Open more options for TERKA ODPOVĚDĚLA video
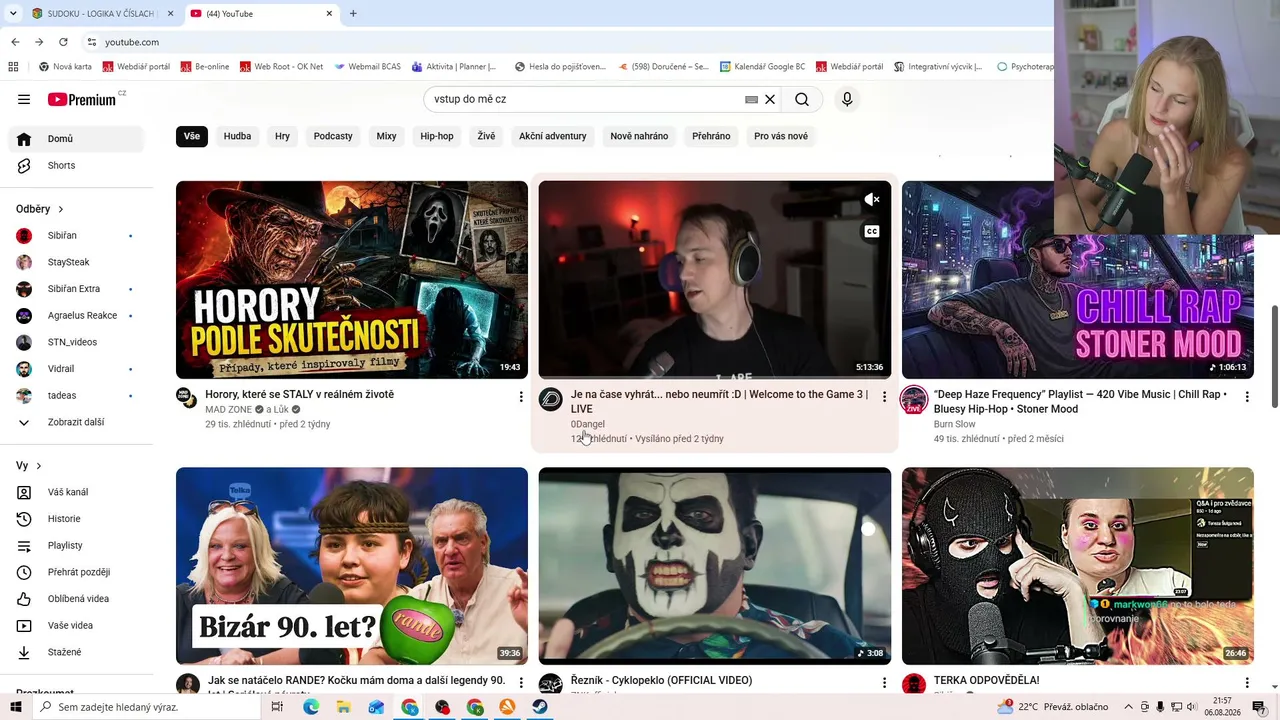The height and width of the screenshot is (720, 1280). (x=1247, y=683)
